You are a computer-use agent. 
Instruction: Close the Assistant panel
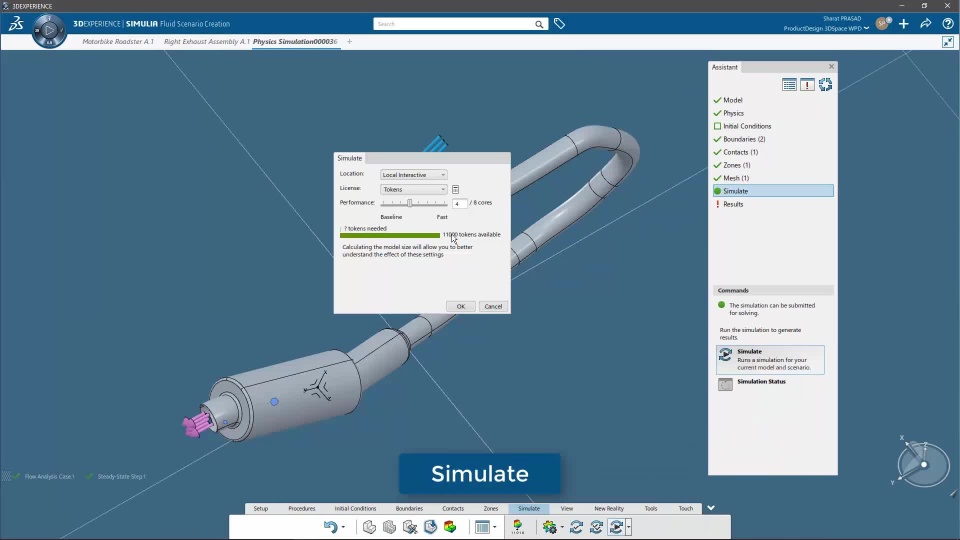[x=831, y=67]
